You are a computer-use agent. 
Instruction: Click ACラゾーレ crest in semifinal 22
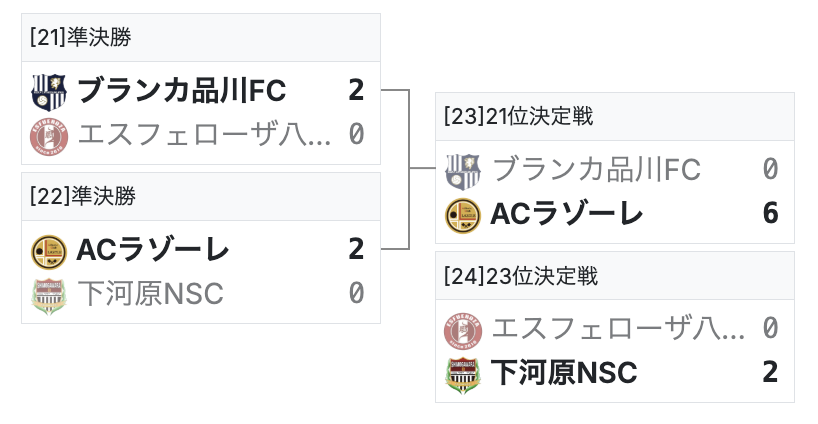48,249
